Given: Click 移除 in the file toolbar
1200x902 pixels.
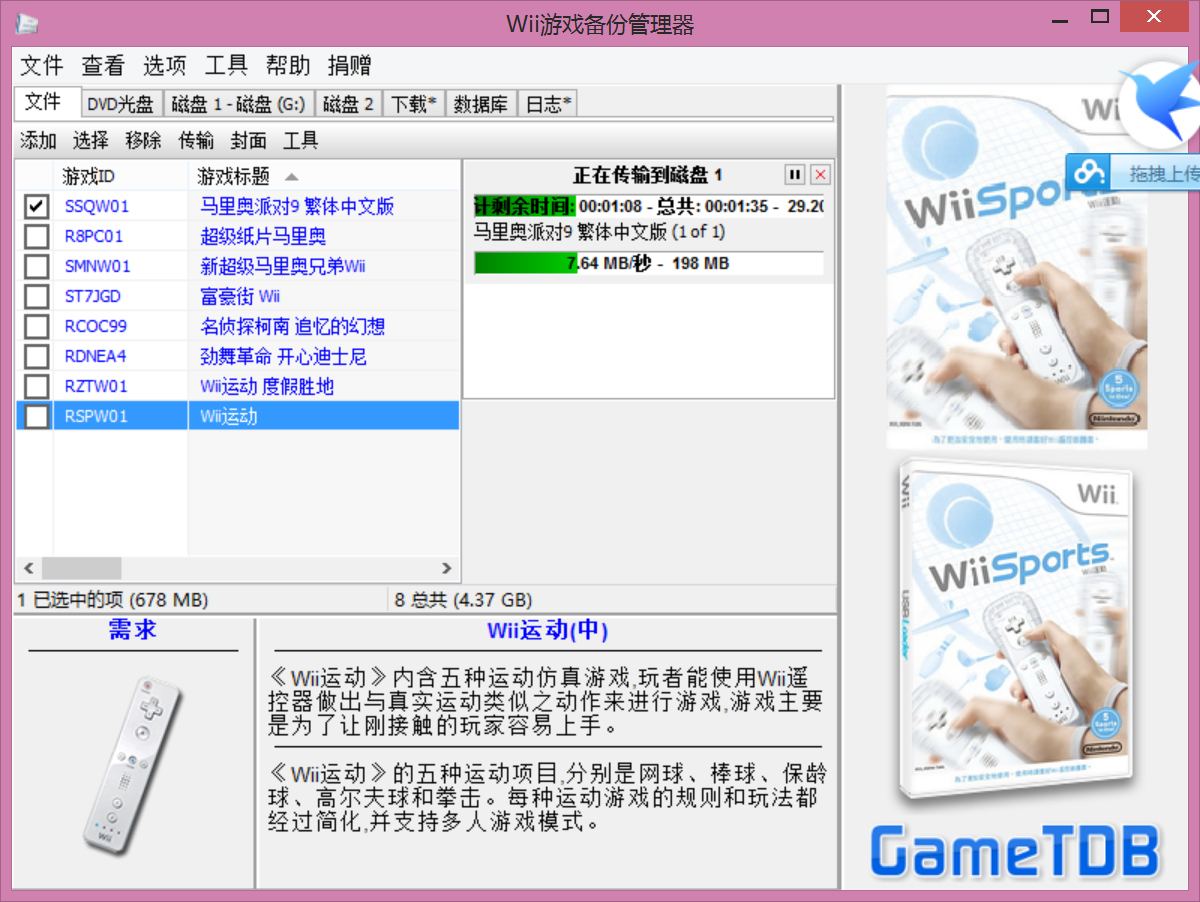Looking at the screenshot, I should click(x=143, y=141).
